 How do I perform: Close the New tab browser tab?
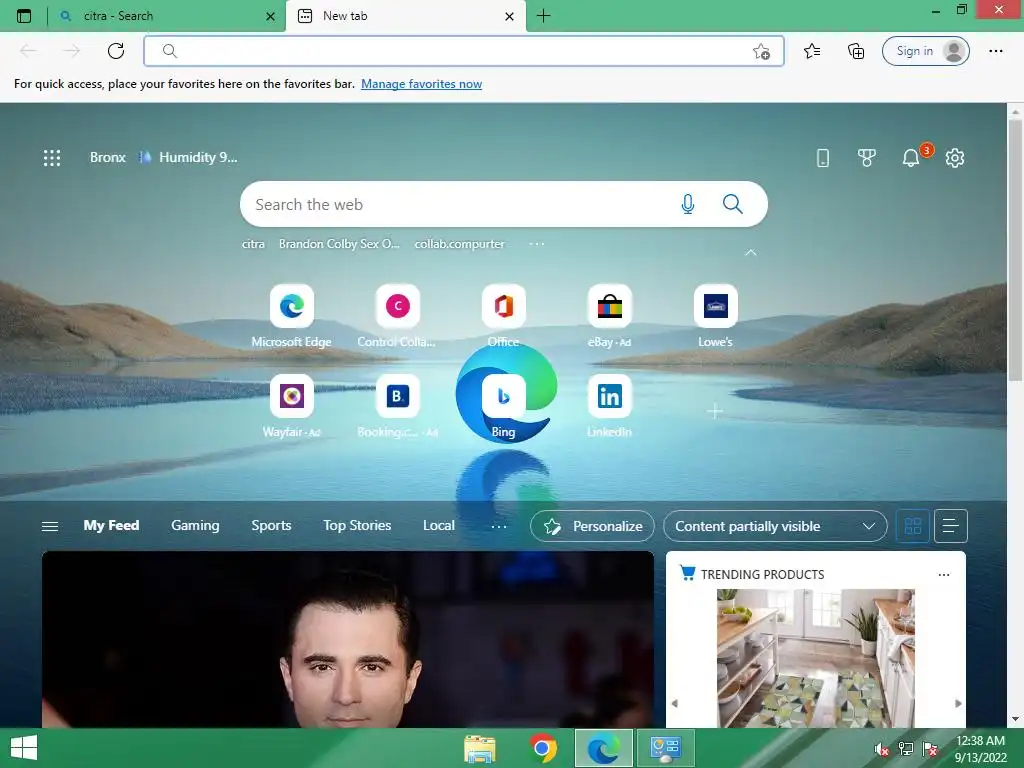(x=509, y=16)
